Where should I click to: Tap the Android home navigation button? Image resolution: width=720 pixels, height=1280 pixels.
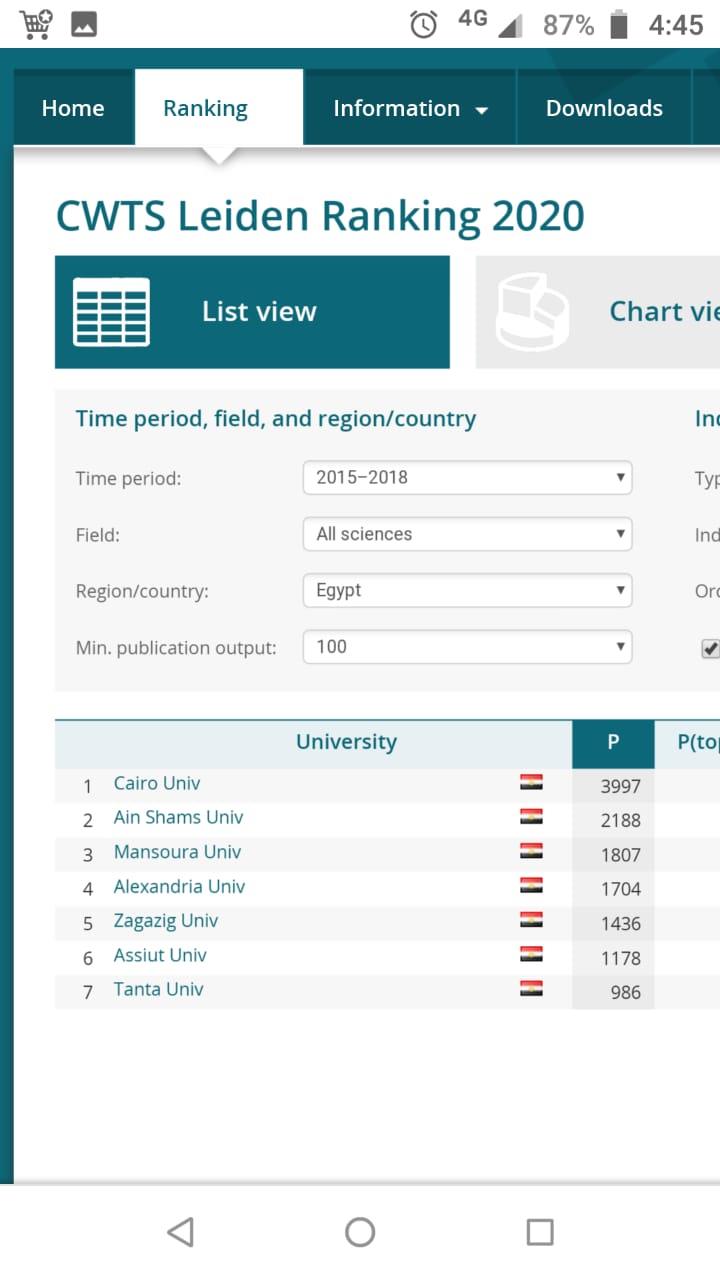pos(360,1232)
